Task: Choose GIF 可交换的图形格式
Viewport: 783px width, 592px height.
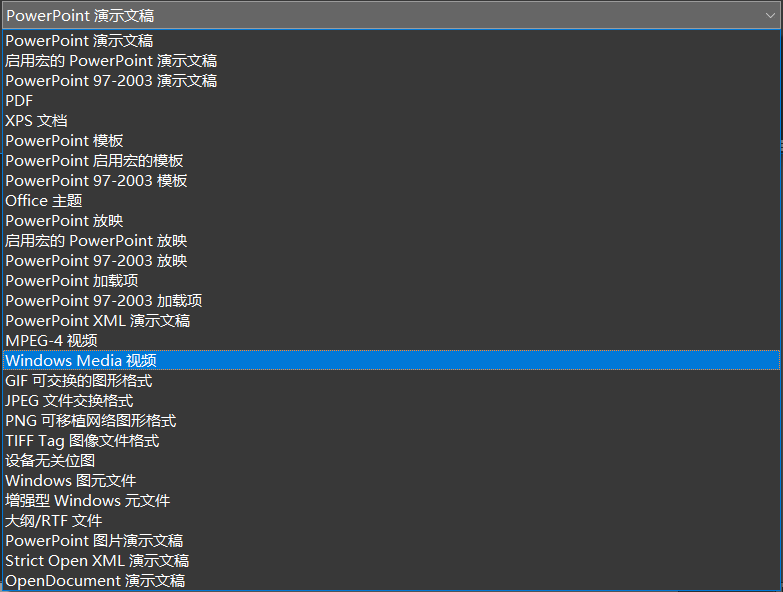Action: pyautogui.click(x=391, y=381)
